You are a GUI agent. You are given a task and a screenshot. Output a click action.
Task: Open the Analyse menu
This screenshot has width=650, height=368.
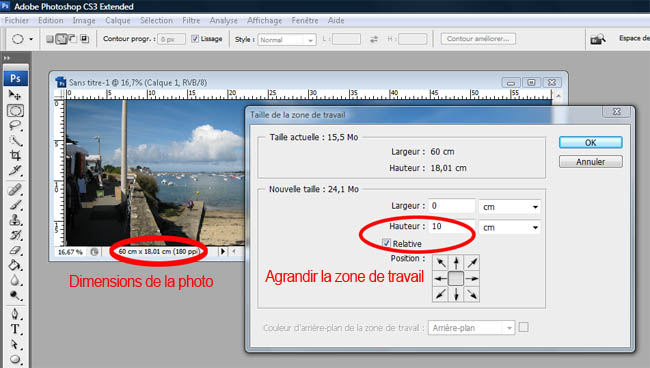point(223,20)
